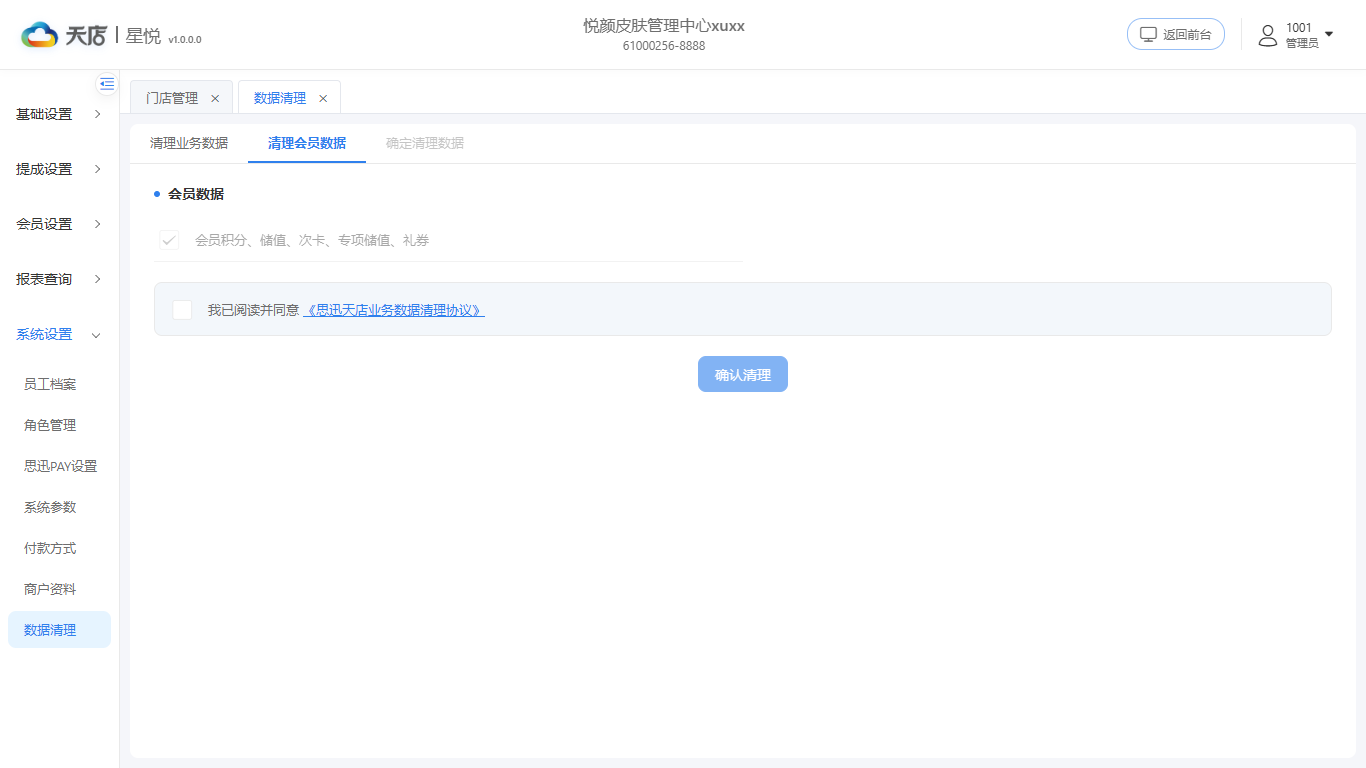Open 思迅PAY设置 in the sidebar
The height and width of the screenshot is (768, 1366).
click(x=60, y=466)
